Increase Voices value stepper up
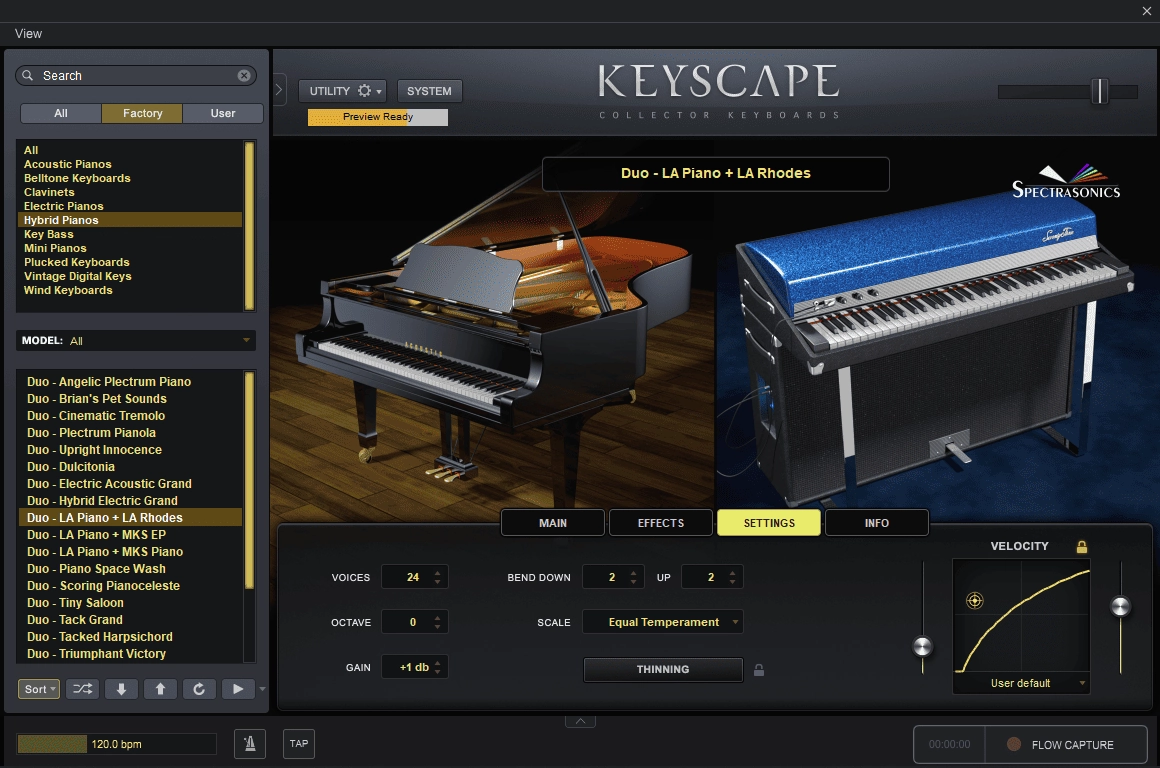This screenshot has height=768, width=1160. click(437, 572)
